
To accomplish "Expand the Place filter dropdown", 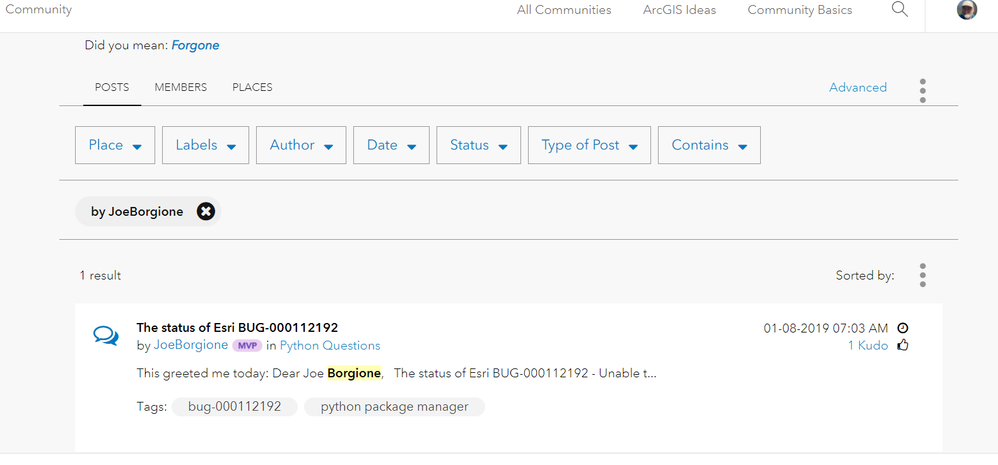I will click(115, 145).
